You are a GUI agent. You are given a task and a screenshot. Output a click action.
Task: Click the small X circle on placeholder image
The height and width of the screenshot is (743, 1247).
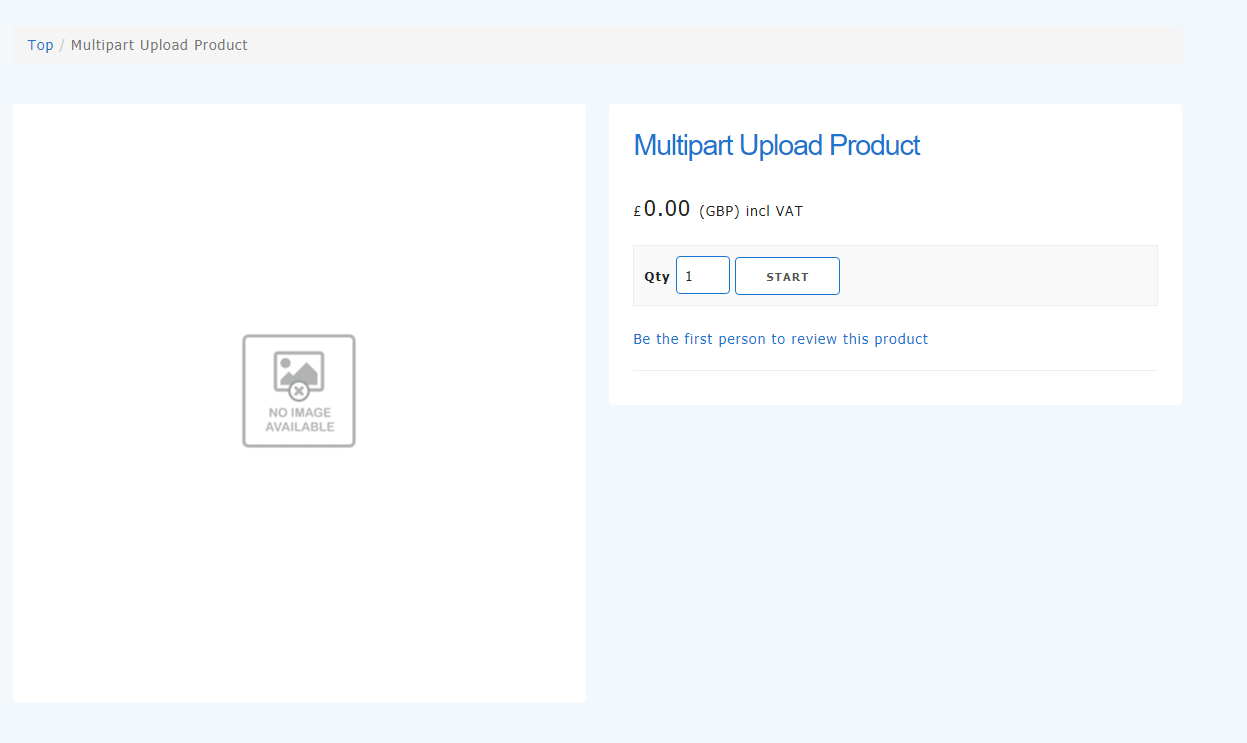(x=298, y=391)
